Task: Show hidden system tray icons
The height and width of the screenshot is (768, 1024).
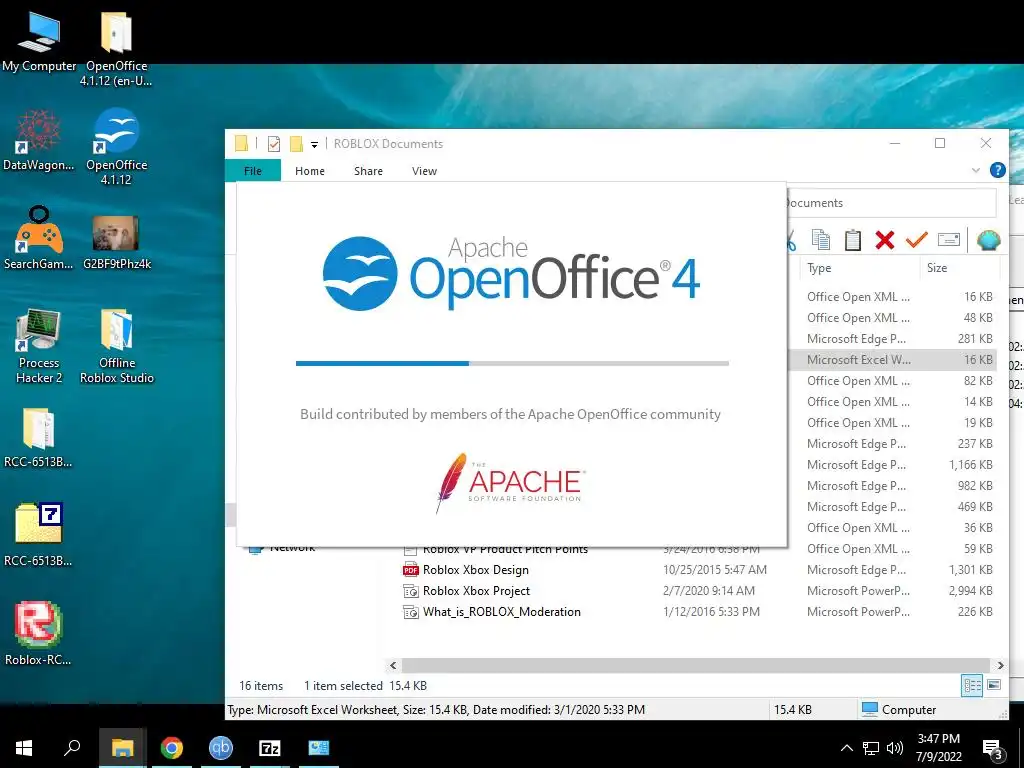Action: pyautogui.click(x=846, y=748)
